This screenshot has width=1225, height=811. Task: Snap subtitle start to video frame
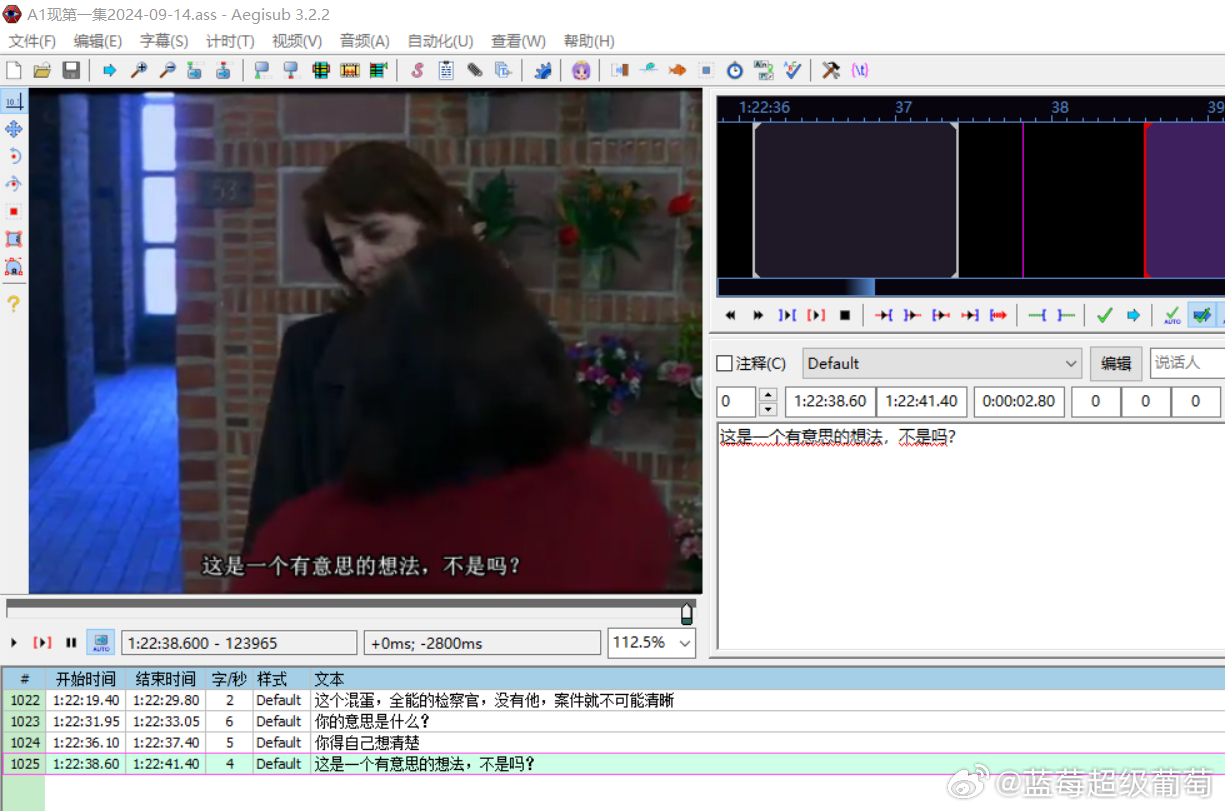point(262,70)
